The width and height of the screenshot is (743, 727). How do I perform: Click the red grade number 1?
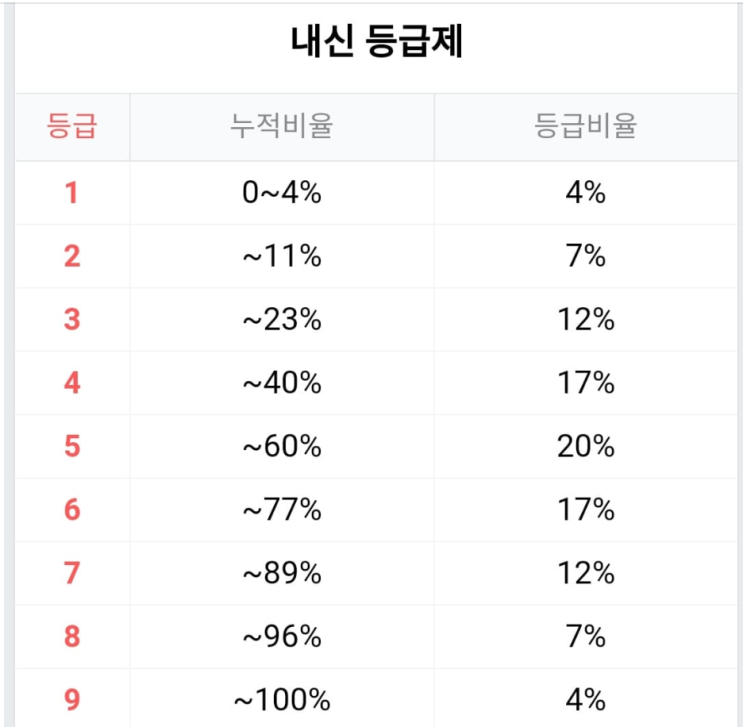[x=72, y=193]
